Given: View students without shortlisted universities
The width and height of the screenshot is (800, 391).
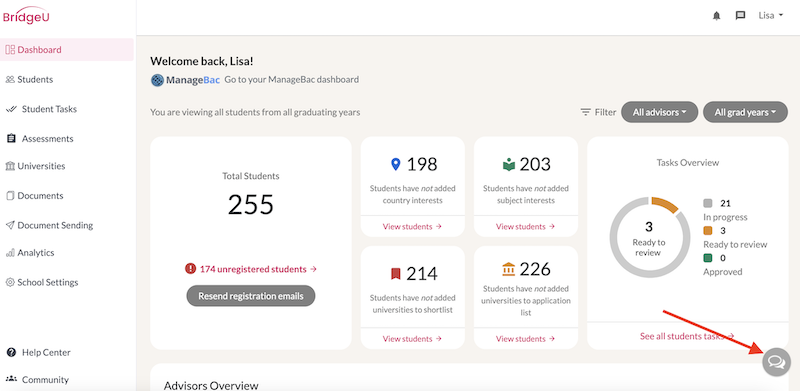Looking at the screenshot, I should point(412,339).
